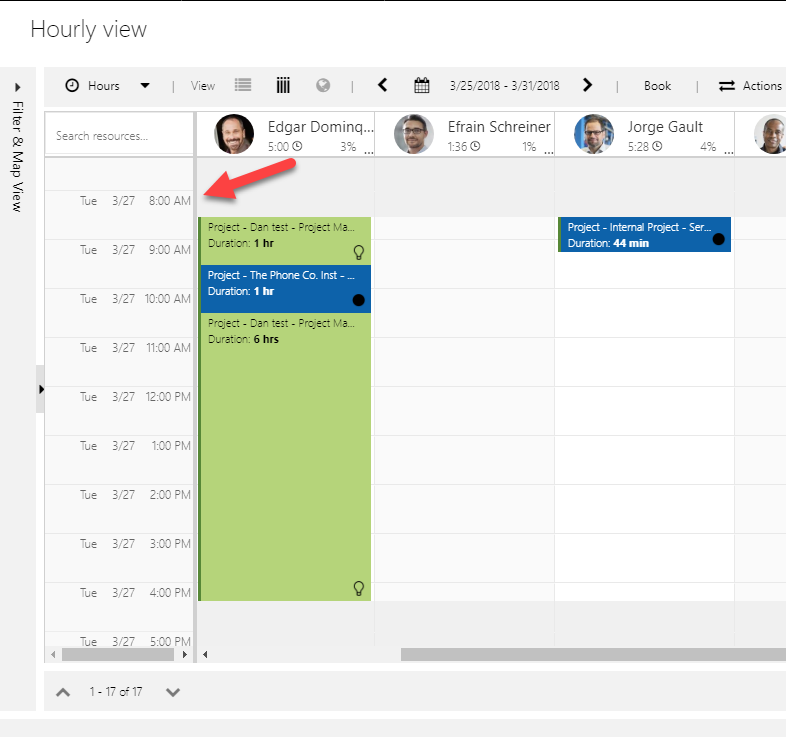Go to previous page of resources
Viewport: 786px width, 737px height.
[x=63, y=692]
